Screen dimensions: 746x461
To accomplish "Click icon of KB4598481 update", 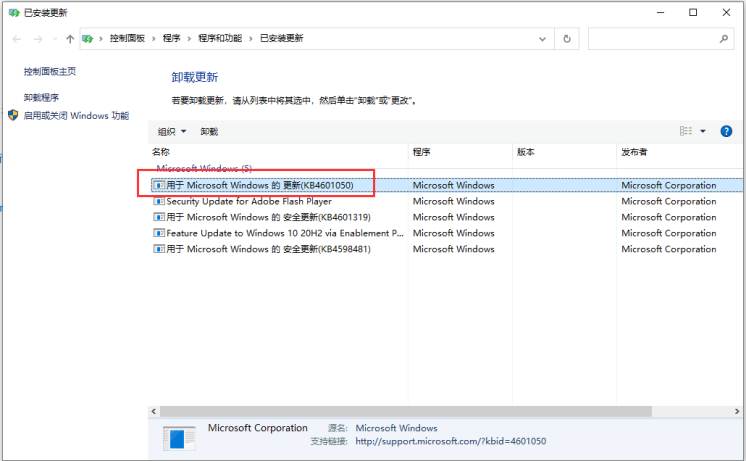I will (159, 249).
